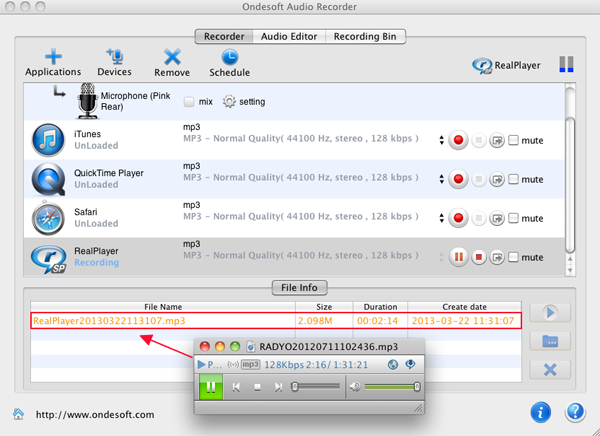Open format stepper for iTunes row
The image size is (600, 436).
click(x=441, y=140)
